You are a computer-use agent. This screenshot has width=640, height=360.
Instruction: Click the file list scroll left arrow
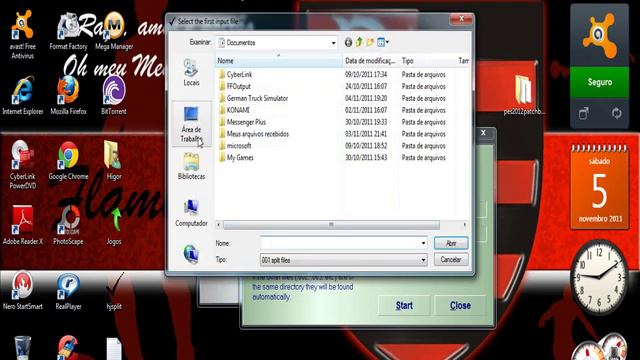(x=219, y=225)
